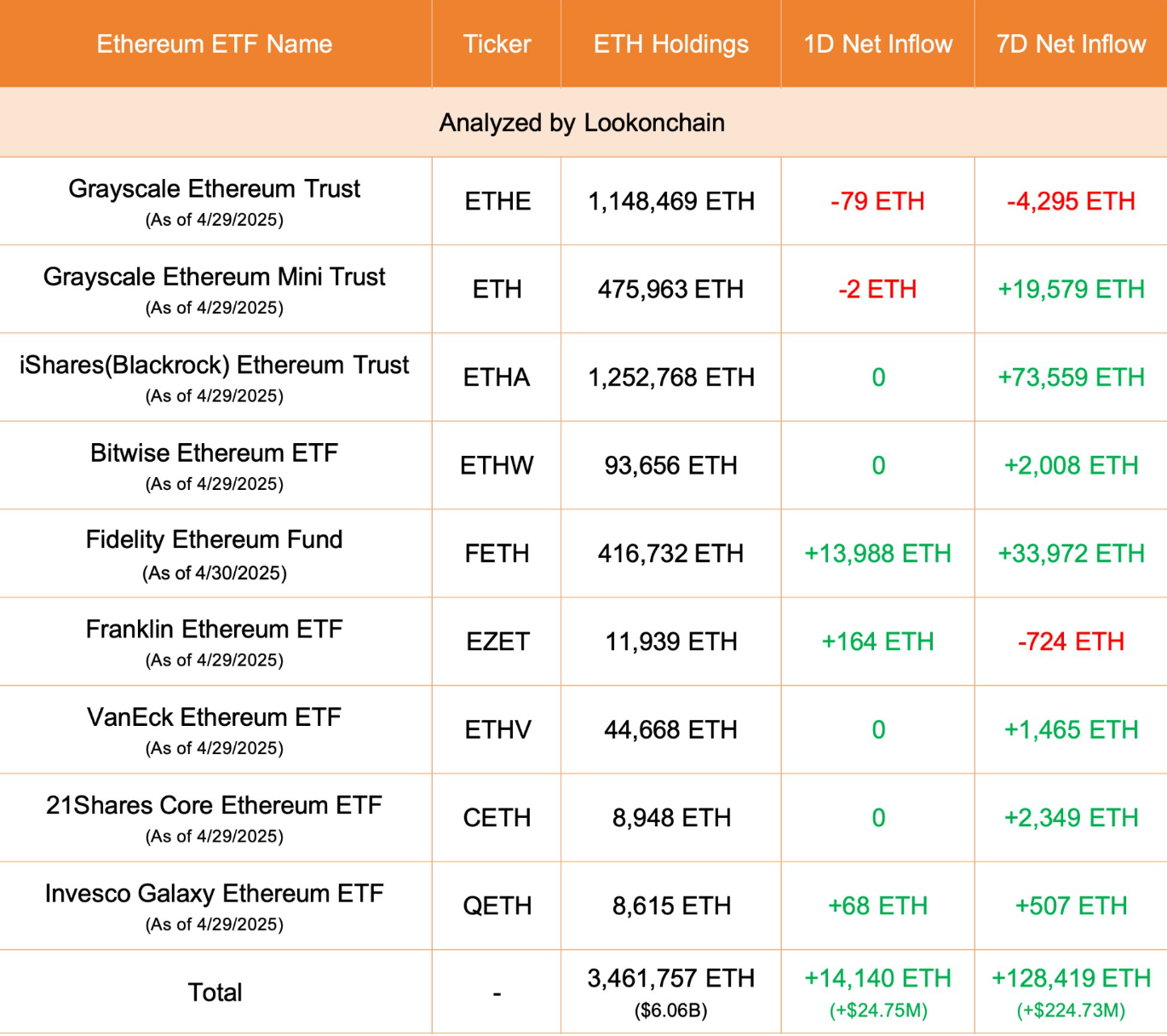Select the "44,668 ETH" holdings value
This screenshot has height=1036, width=1167.
click(x=671, y=730)
